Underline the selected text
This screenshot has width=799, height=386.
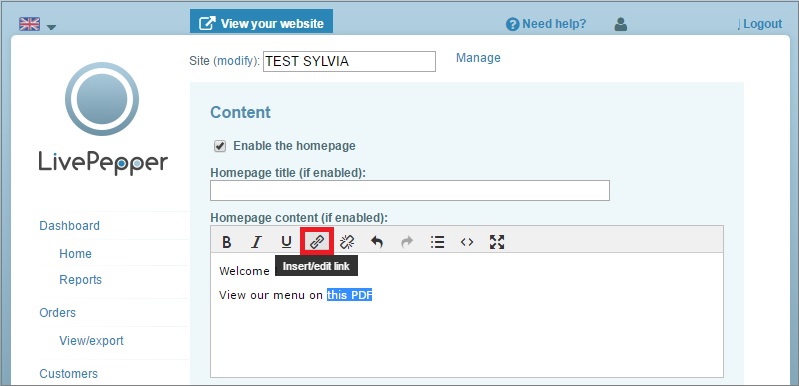point(286,242)
